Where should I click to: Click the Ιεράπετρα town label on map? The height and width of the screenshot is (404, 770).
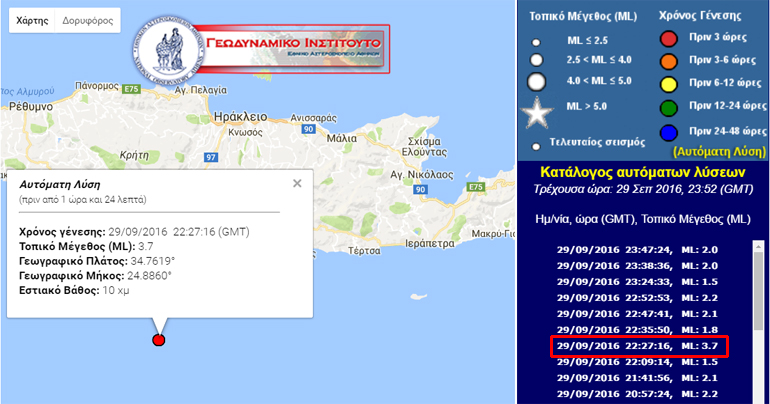[x=430, y=243]
